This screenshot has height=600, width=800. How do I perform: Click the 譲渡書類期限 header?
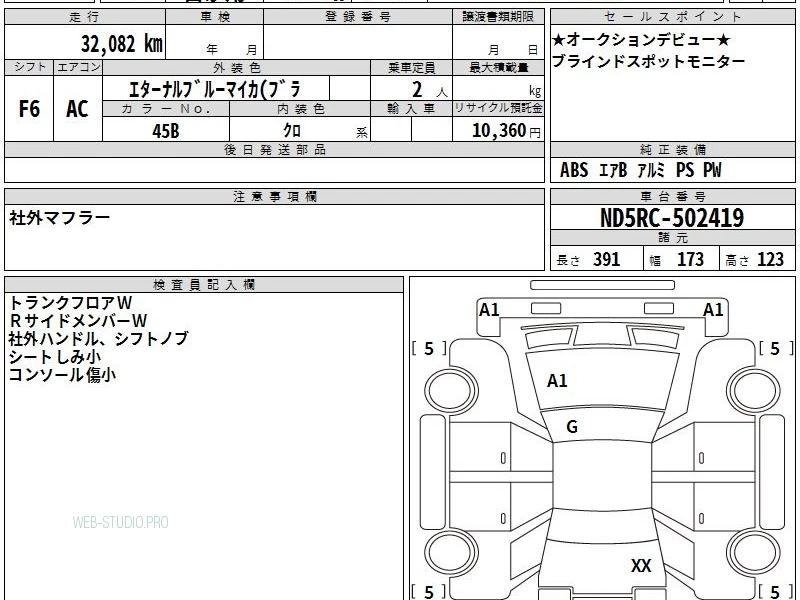pyautogui.click(x=498, y=17)
